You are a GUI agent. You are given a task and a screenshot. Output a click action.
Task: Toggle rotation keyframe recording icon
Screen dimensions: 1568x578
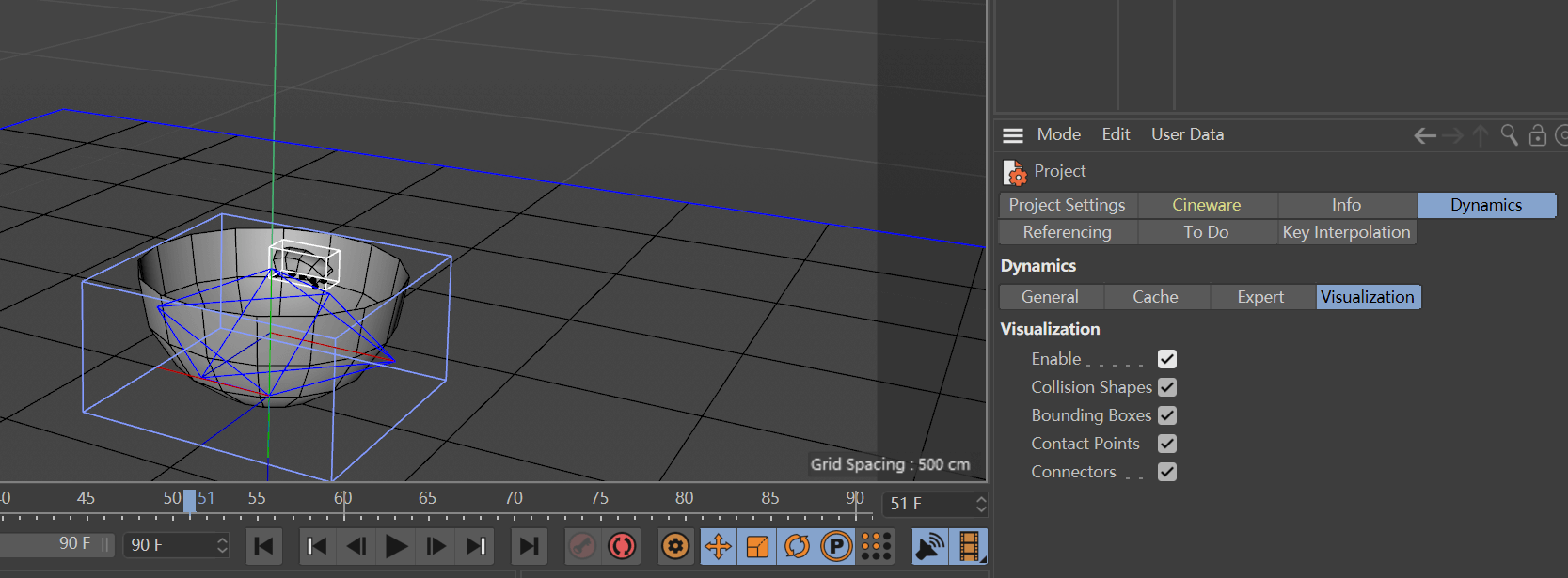[x=797, y=546]
